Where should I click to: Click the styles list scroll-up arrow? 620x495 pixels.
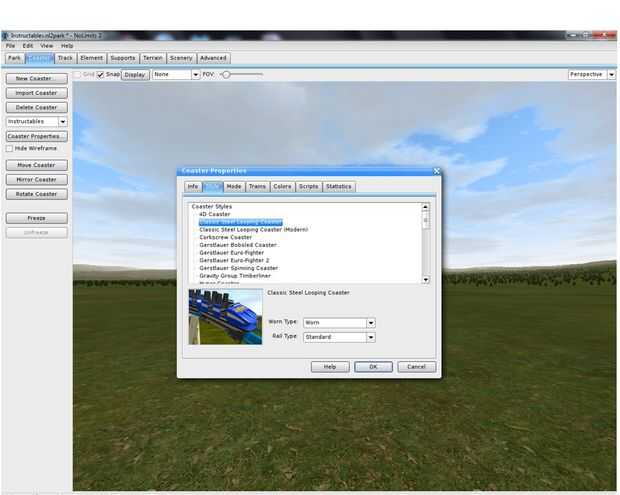[425, 207]
